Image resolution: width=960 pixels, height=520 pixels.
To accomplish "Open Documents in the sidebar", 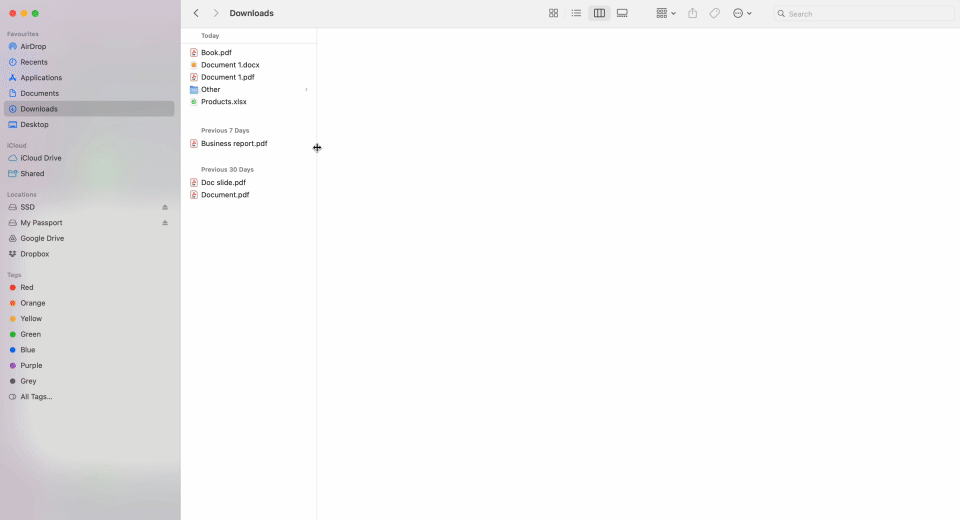I will coord(89,93).
